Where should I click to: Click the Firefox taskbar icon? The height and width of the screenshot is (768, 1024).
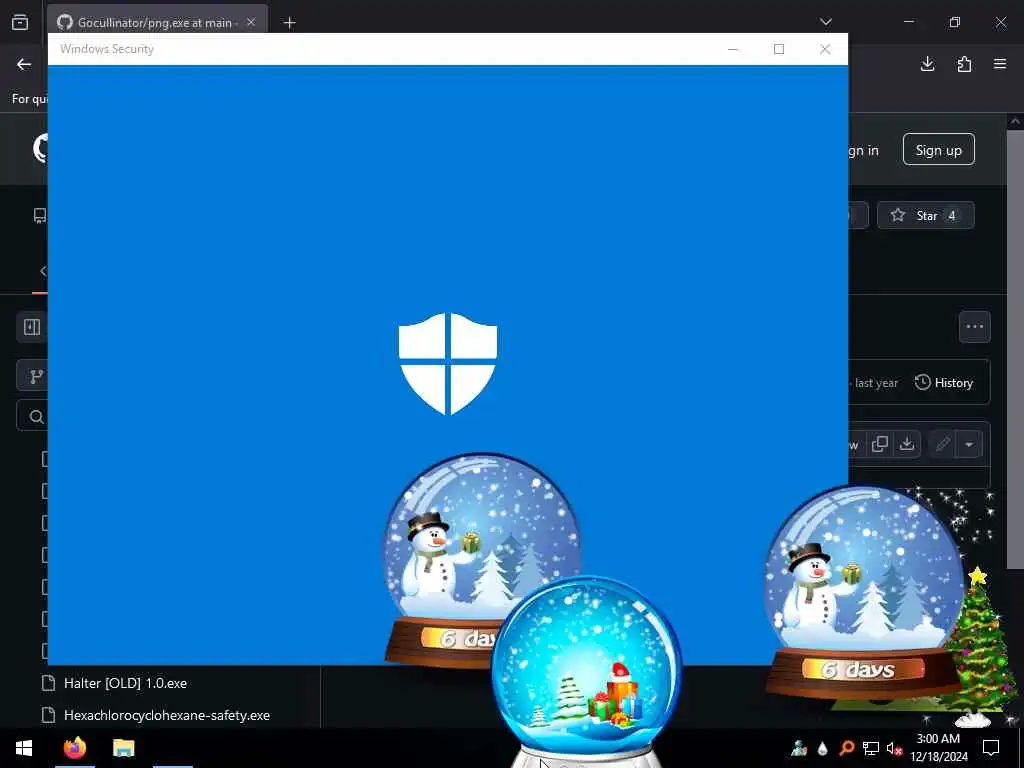coord(75,748)
